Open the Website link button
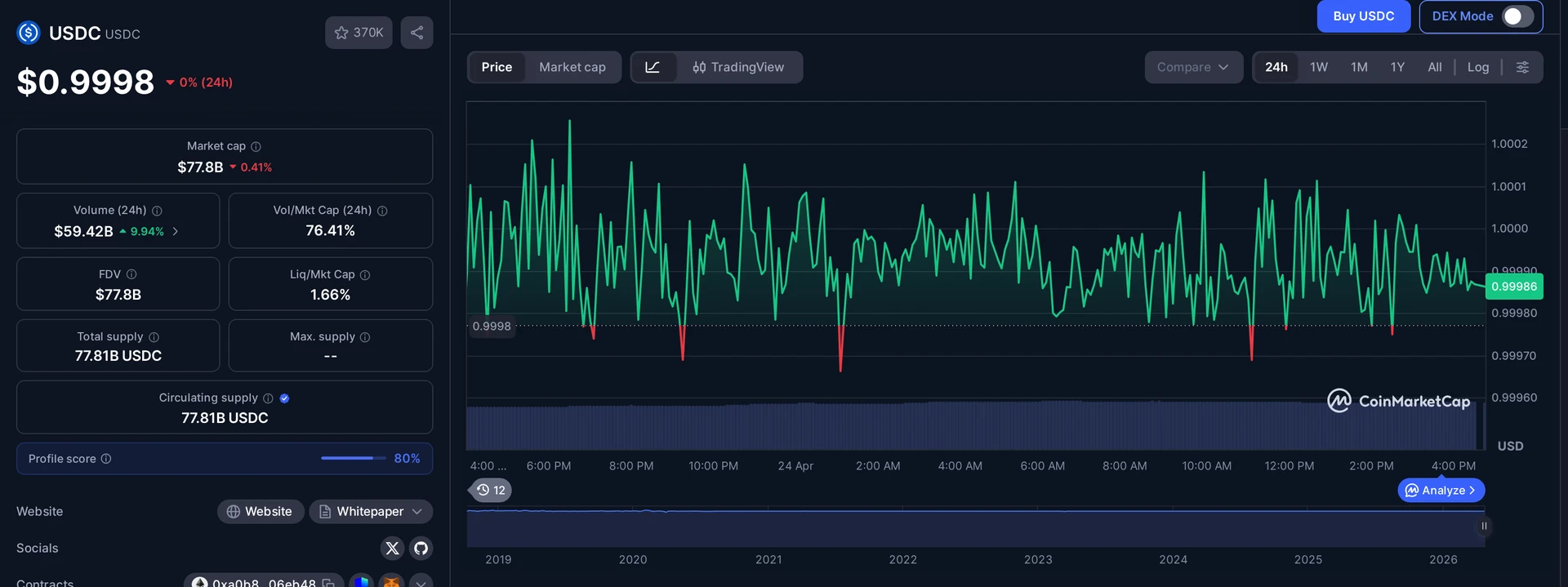1568x587 pixels. (261, 511)
